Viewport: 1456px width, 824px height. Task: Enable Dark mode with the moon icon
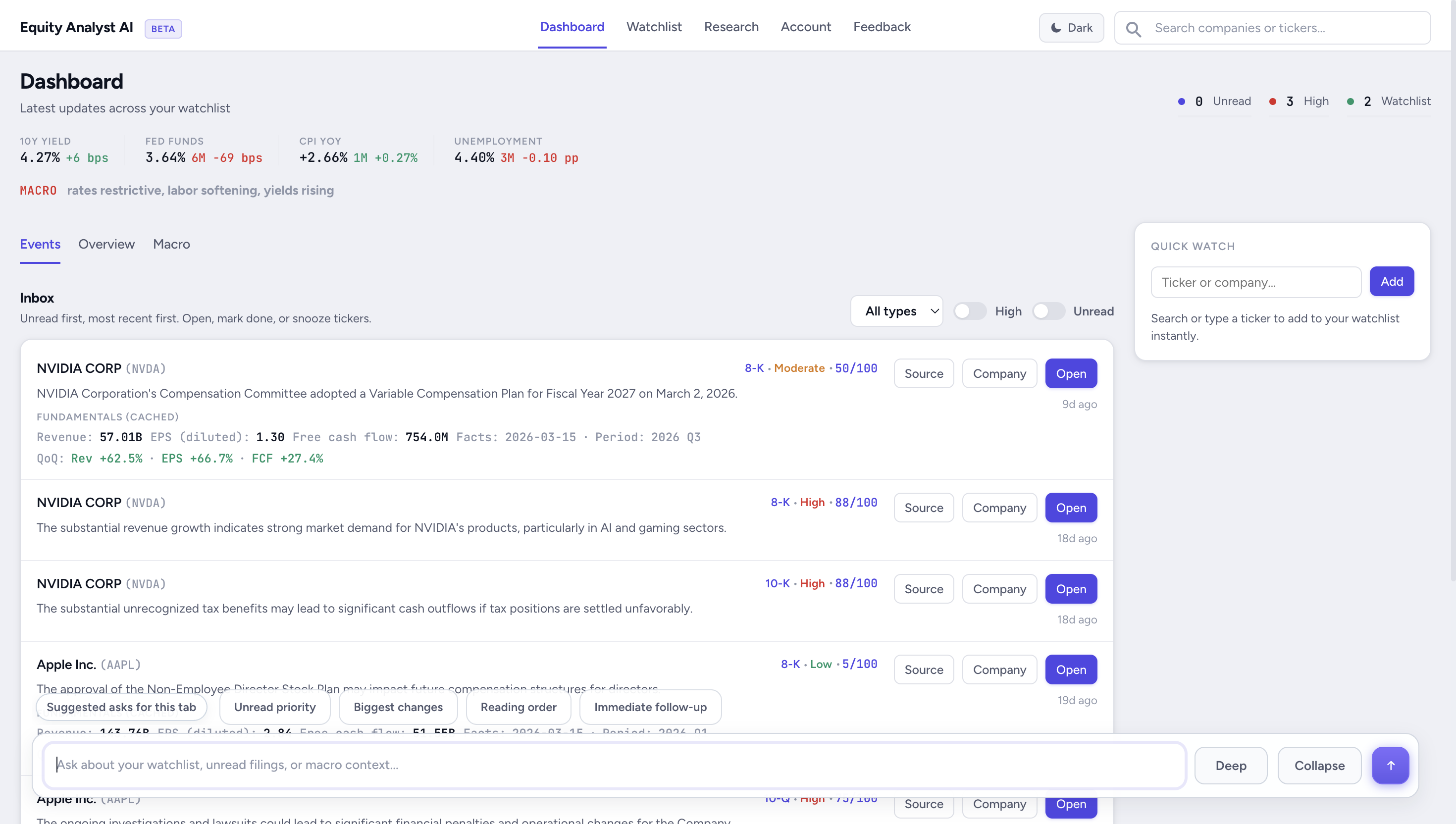tap(1071, 27)
